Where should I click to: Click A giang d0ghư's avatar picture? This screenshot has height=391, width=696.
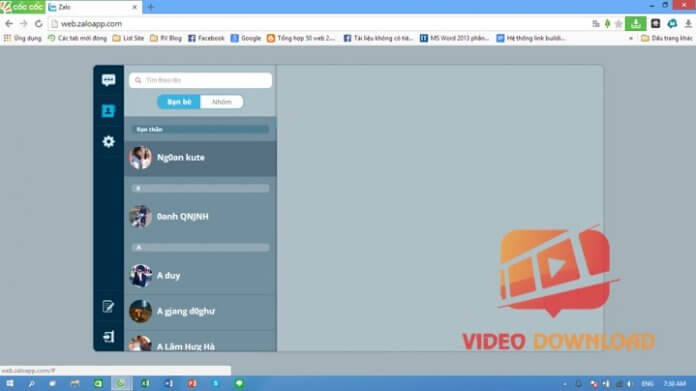coord(140,311)
